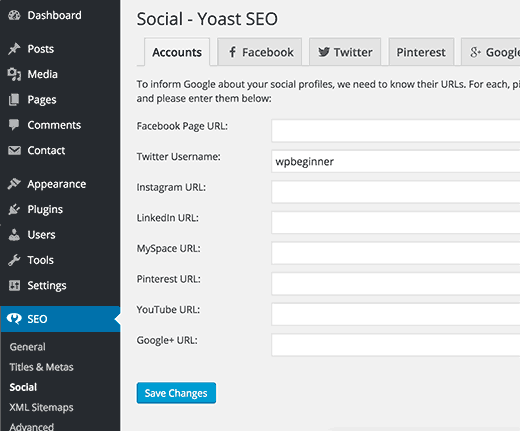The height and width of the screenshot is (431, 520).
Task: Click the Pages icon in sidebar
Action: [x=14, y=100]
